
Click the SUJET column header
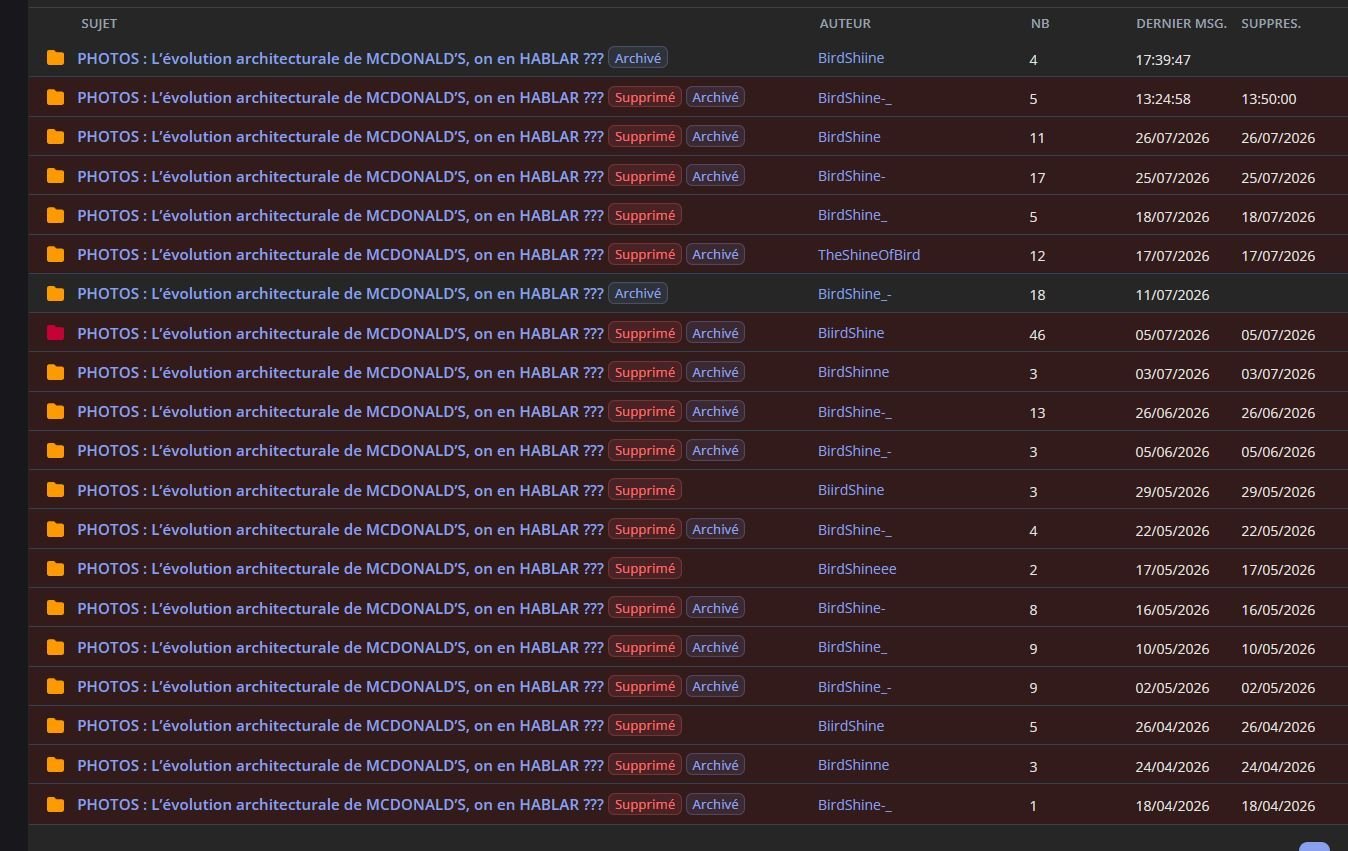[99, 23]
